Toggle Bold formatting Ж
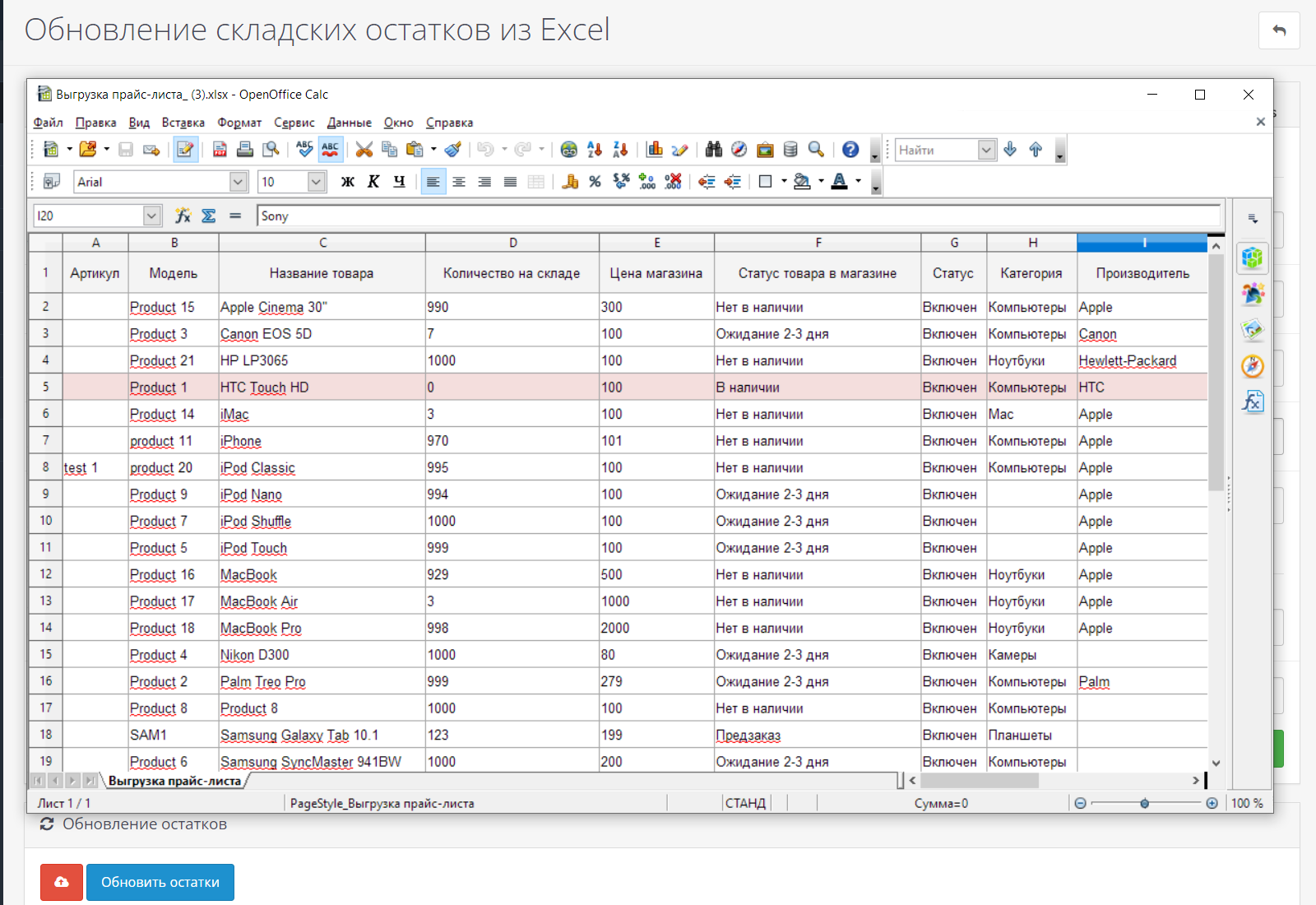1316x905 pixels. [x=348, y=182]
